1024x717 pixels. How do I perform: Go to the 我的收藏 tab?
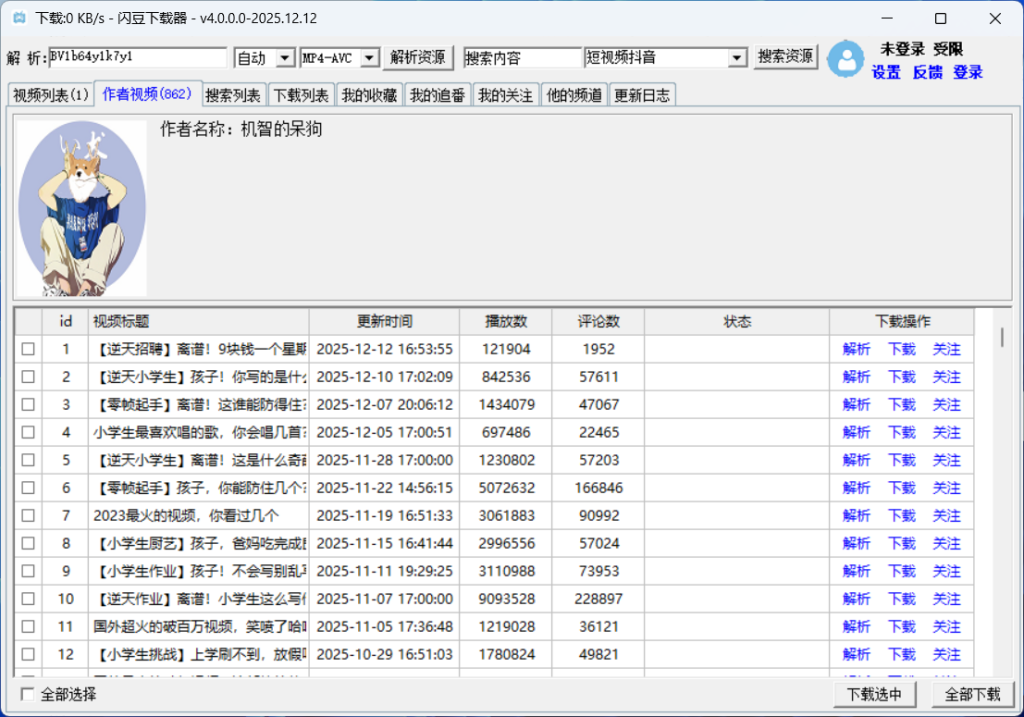tap(369, 95)
